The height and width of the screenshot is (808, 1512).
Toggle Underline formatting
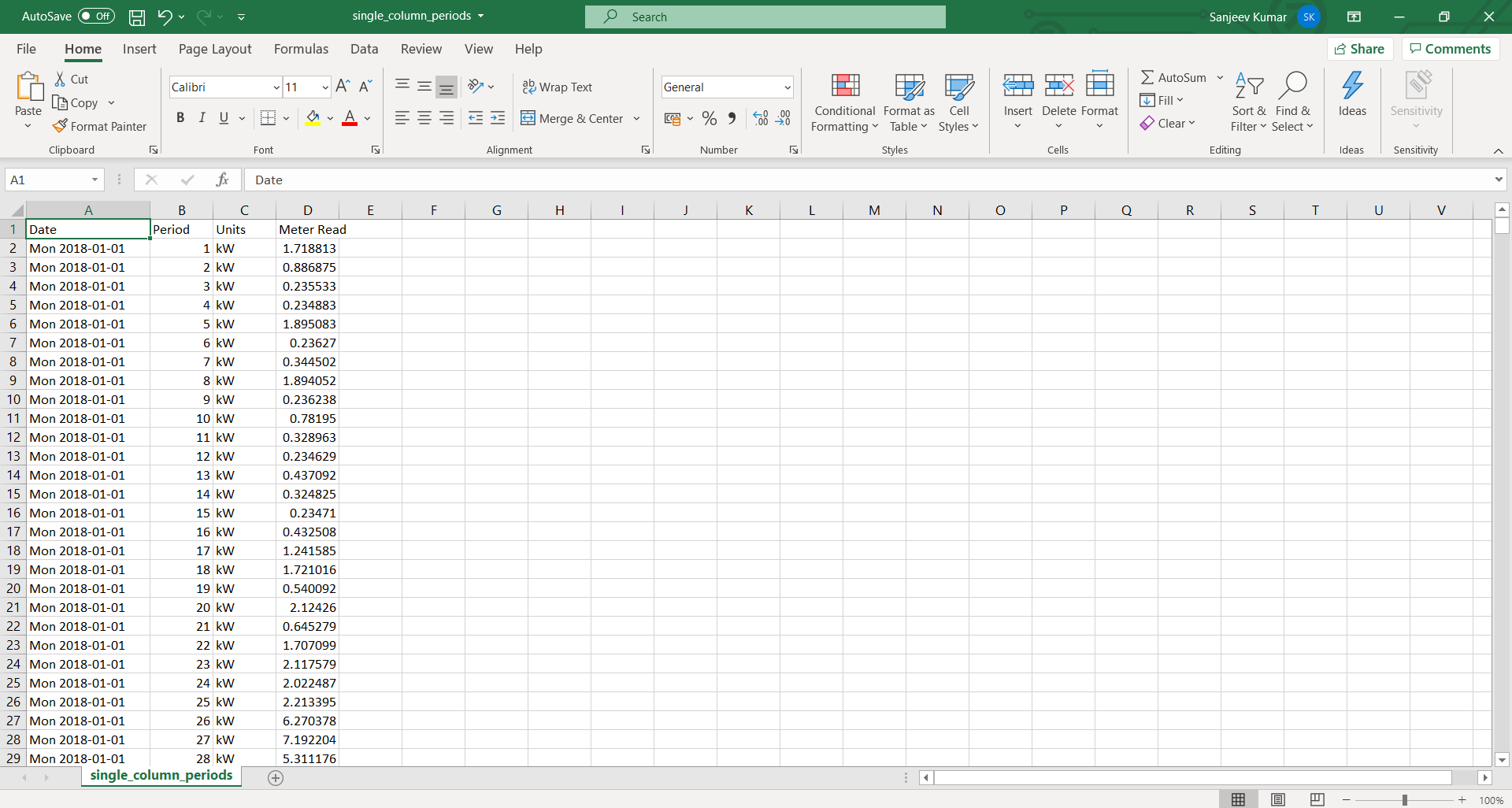(x=224, y=117)
